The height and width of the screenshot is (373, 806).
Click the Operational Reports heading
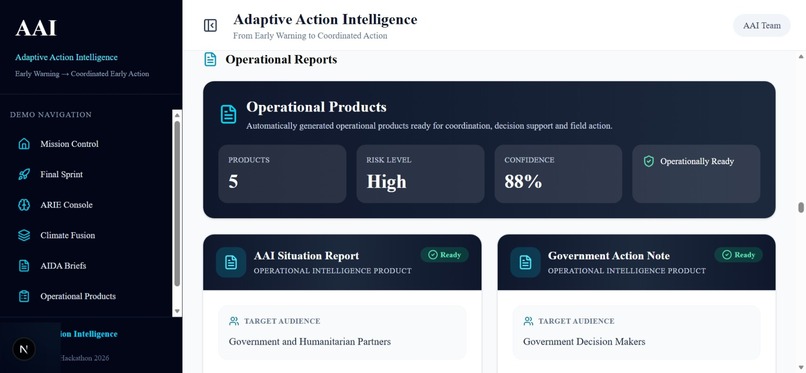tap(281, 60)
